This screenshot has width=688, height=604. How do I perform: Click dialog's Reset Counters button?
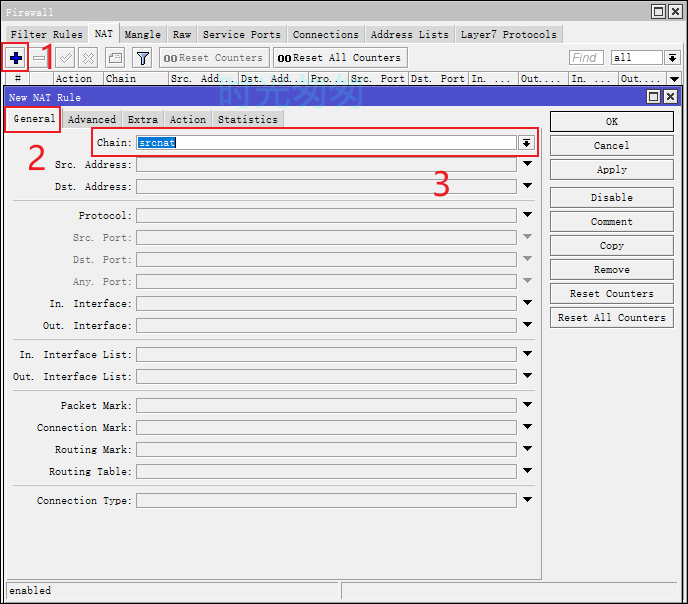coord(612,294)
